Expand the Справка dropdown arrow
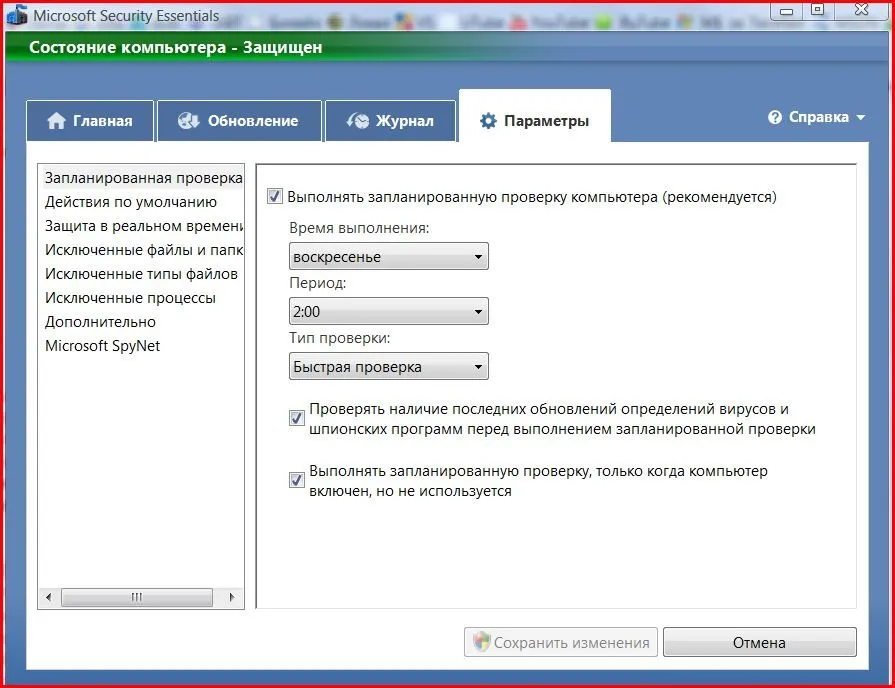The width and height of the screenshot is (895, 688). point(861,117)
